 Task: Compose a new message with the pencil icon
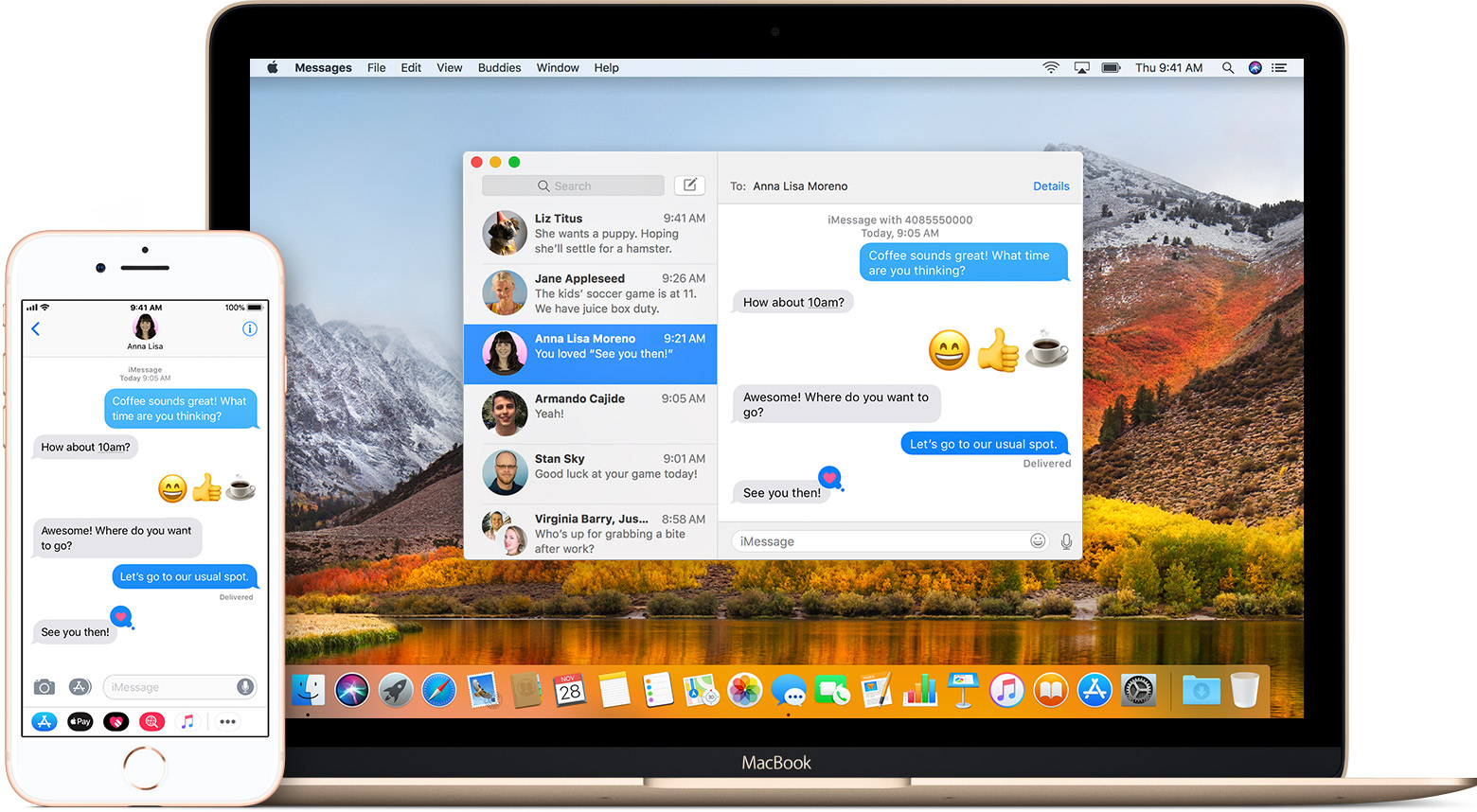click(x=689, y=185)
